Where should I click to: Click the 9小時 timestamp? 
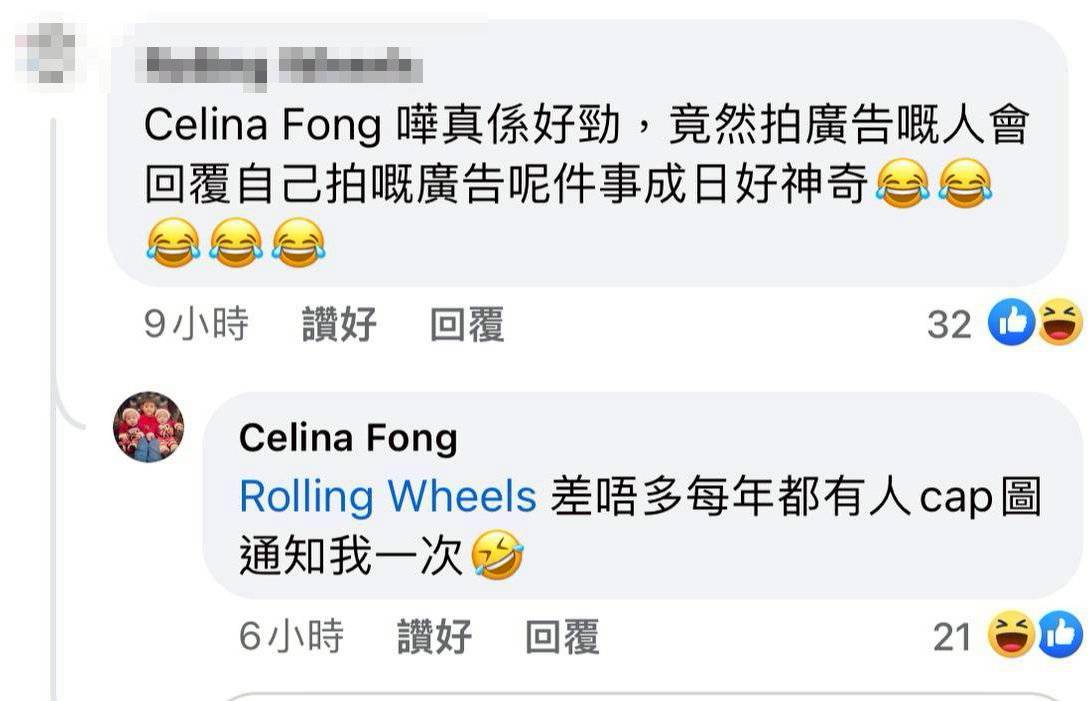196,325
